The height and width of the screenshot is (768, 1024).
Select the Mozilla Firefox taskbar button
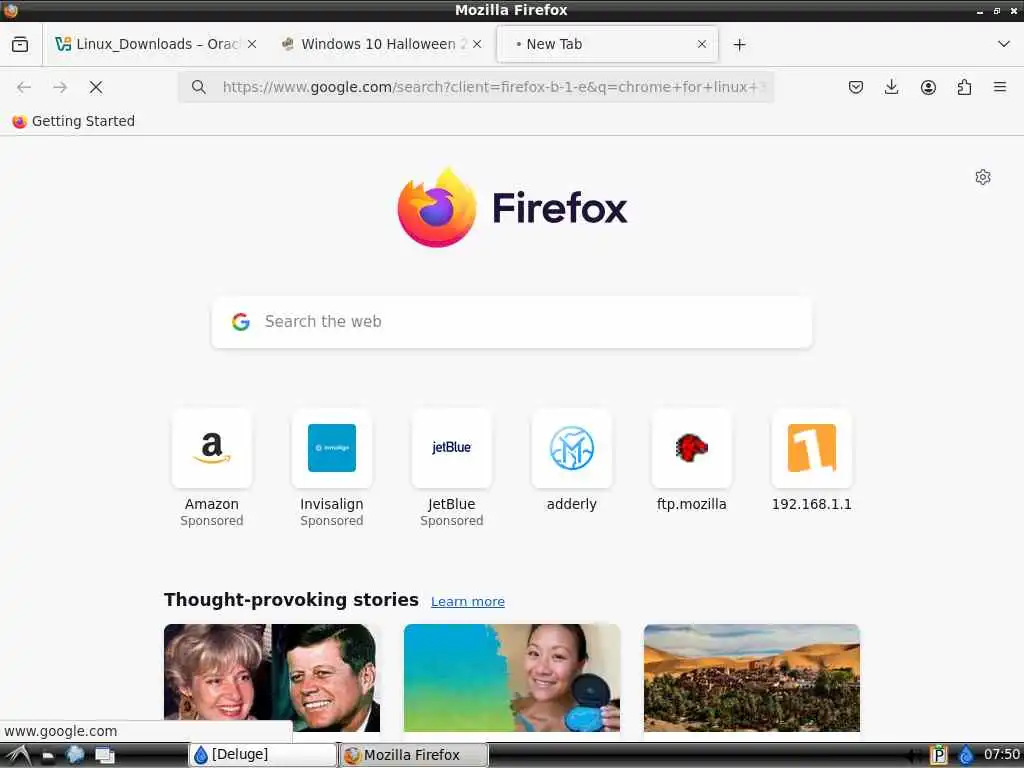tap(413, 755)
